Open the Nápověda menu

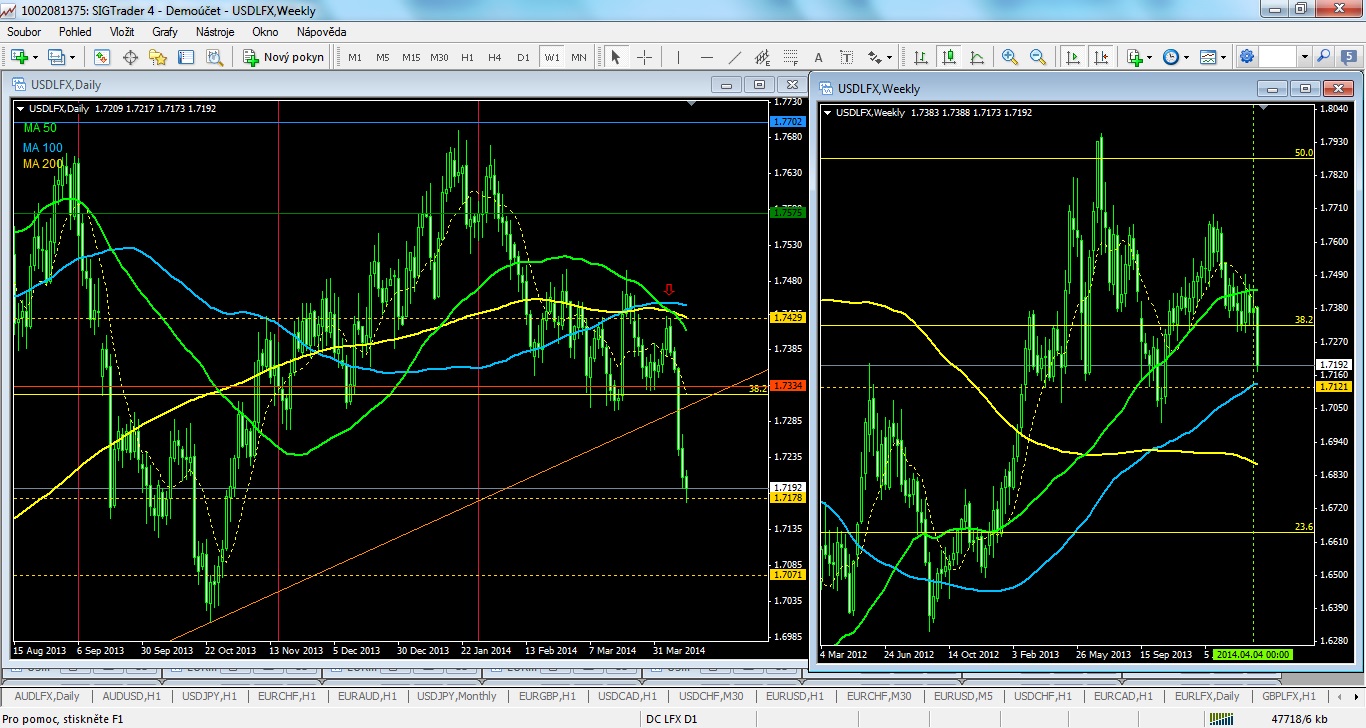click(321, 32)
